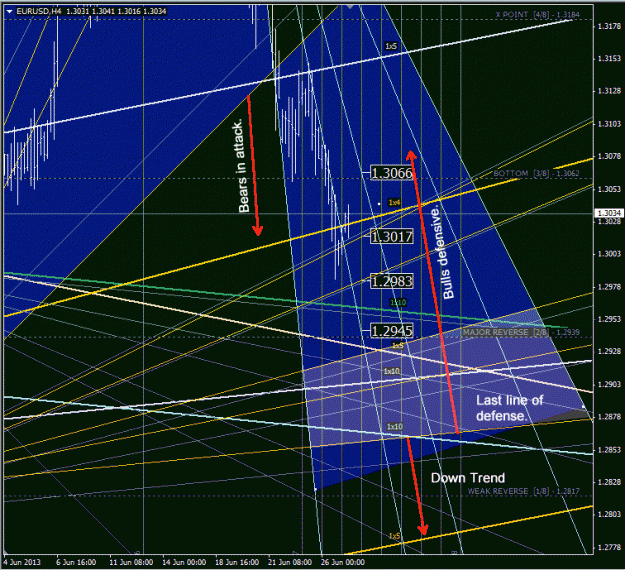The image size is (625, 570).
Task: Click the 1.2903 value on price scale
Action: point(609,384)
